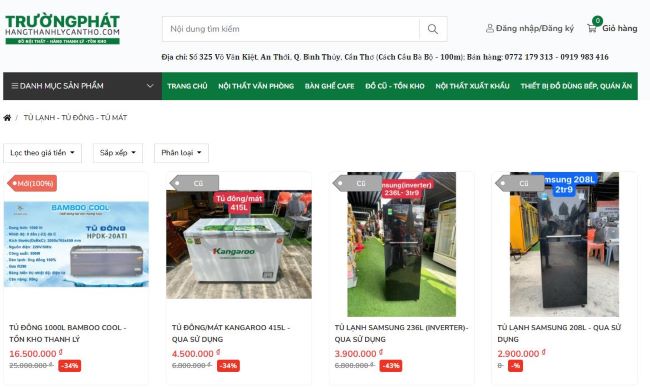Viewport: 650px width, 387px height.
Task: Open Tủ đông/mát Kangaroo 415L title
Action: (x=231, y=333)
